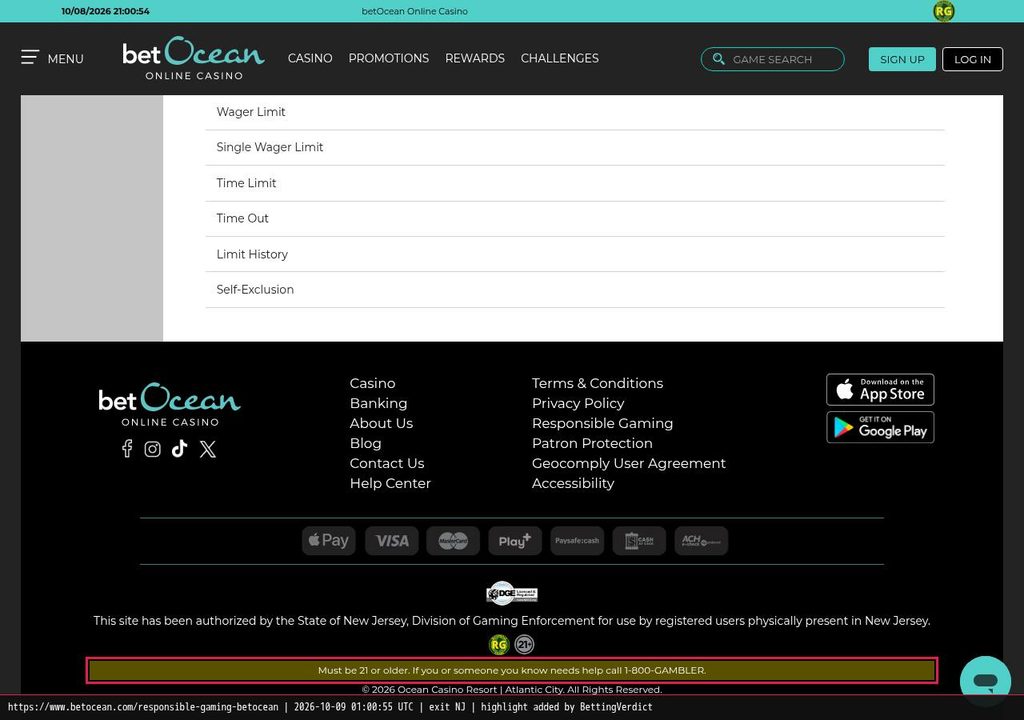Screen dimensions: 1024x720
Task: Click the 21+ age badge
Action: [524, 645]
